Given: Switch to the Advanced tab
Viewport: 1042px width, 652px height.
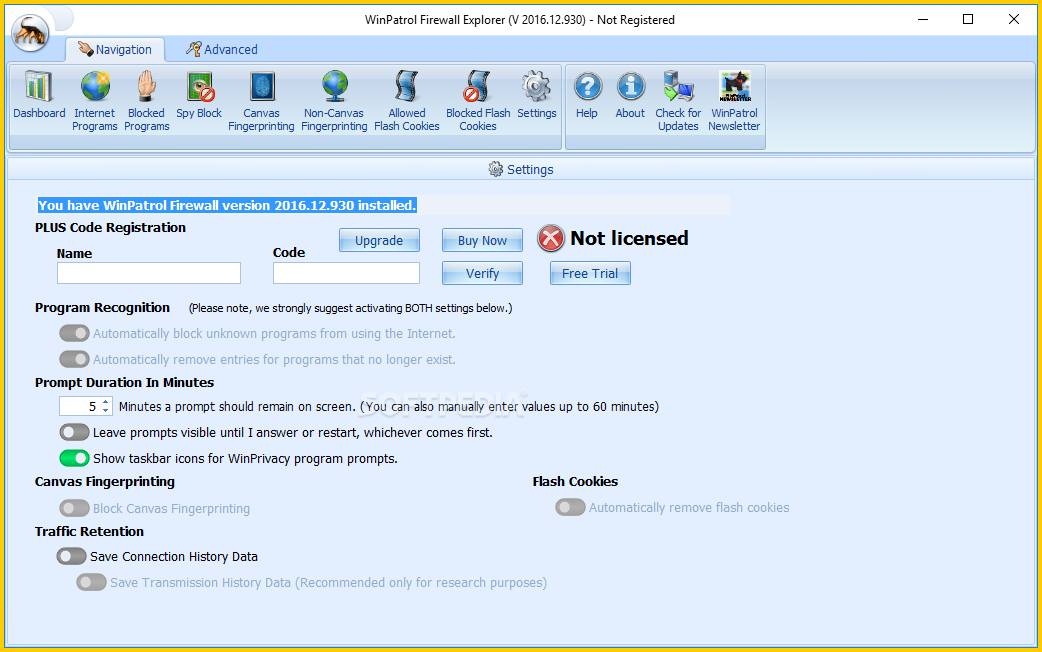Looking at the screenshot, I should pos(222,49).
